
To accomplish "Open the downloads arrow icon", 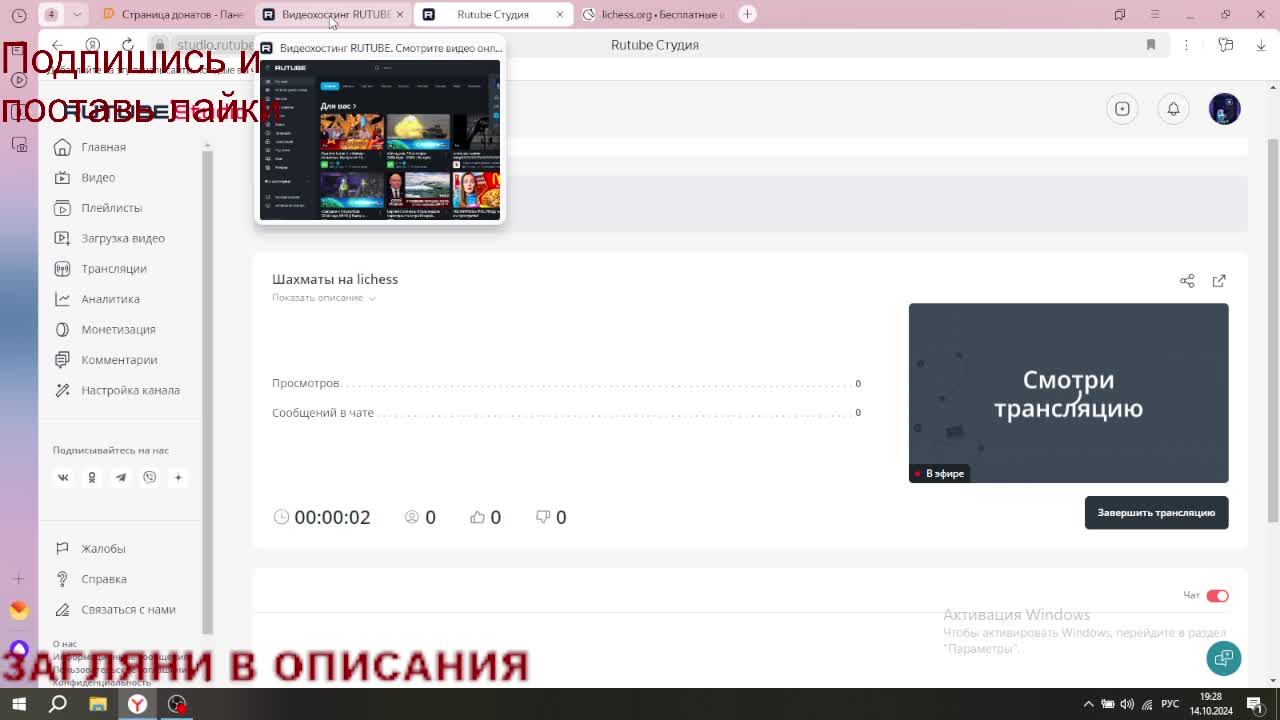I will coord(1260,45).
